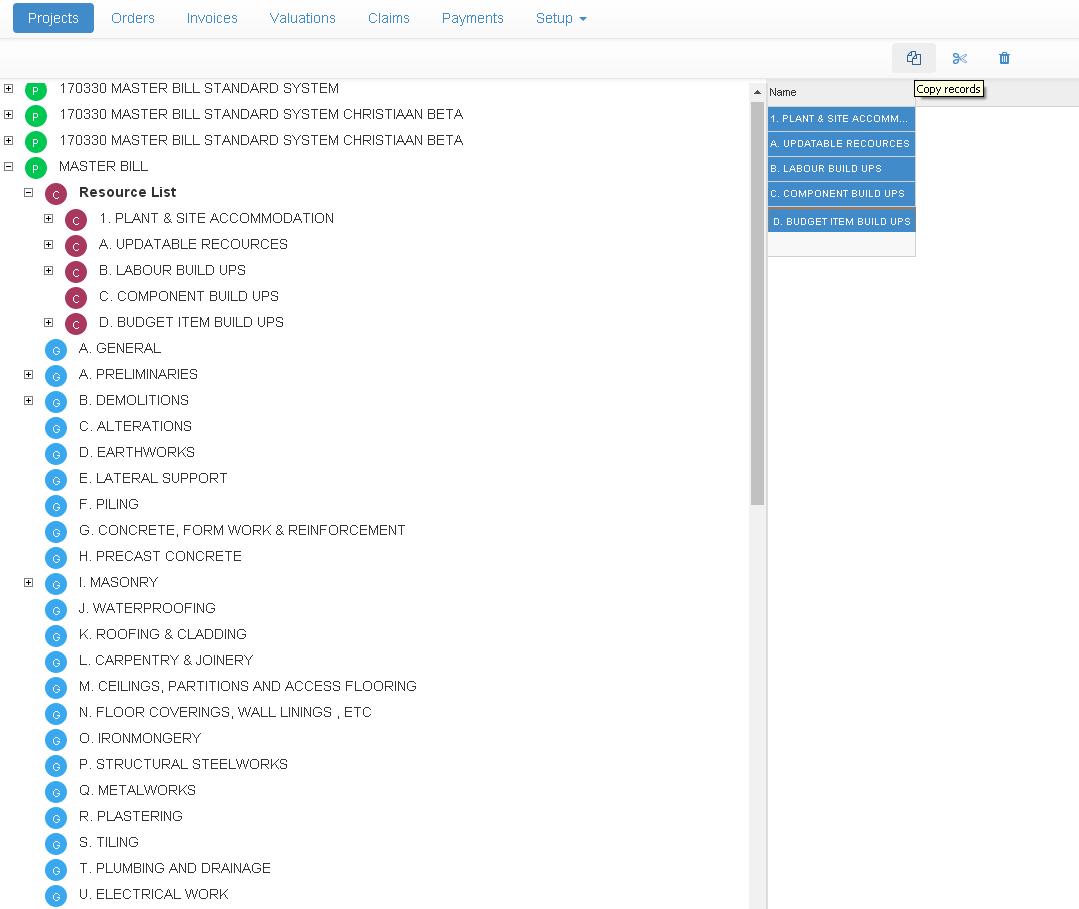Select L. CARPENTRY & JOINERY item
The image size is (1079, 909).
pos(166,661)
